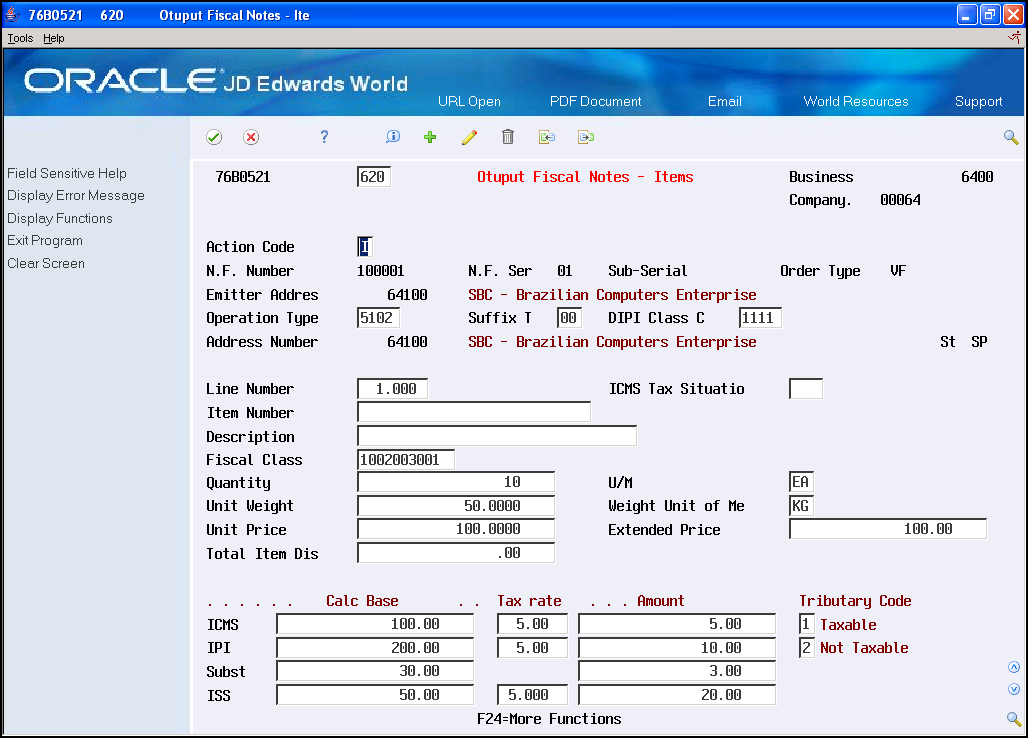1028x738 pixels.
Task: Click the ISS Amount field
Action: tap(677, 695)
